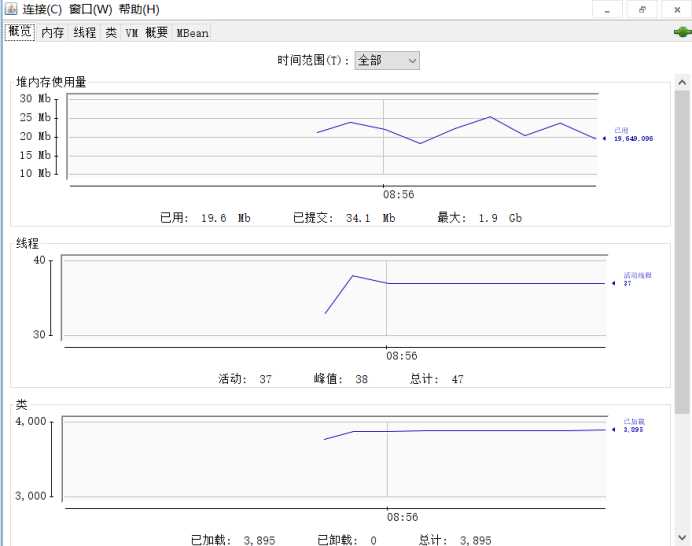Switch to the MBean tab
The height and width of the screenshot is (546, 692).
click(192, 33)
